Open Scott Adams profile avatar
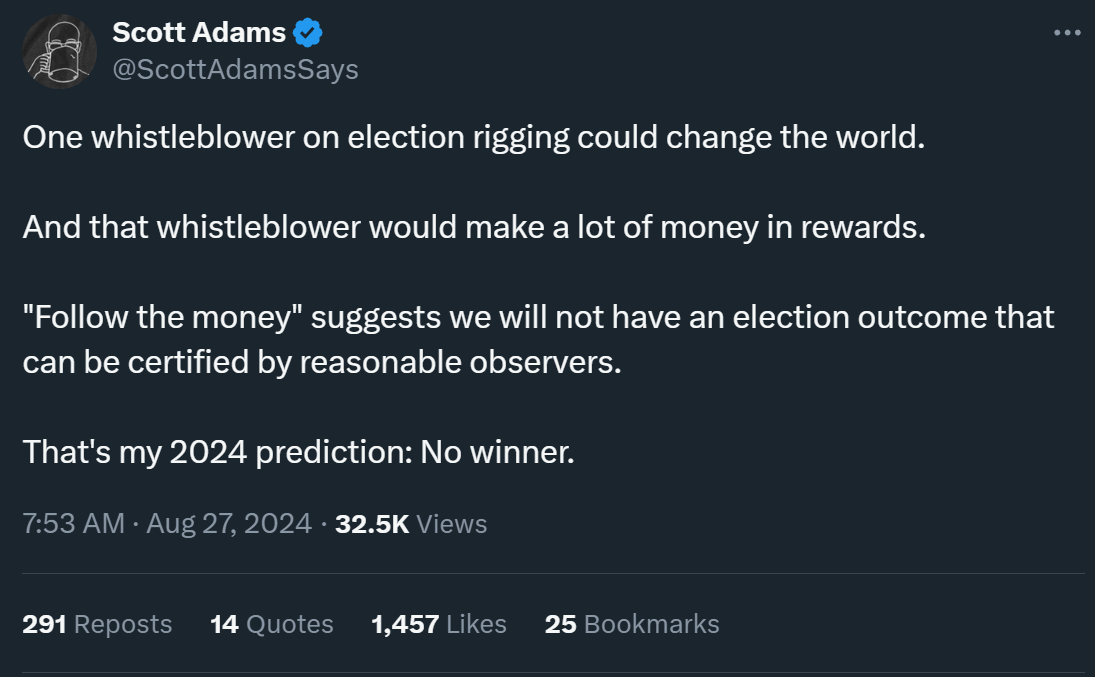This screenshot has height=677, width=1095. point(59,52)
